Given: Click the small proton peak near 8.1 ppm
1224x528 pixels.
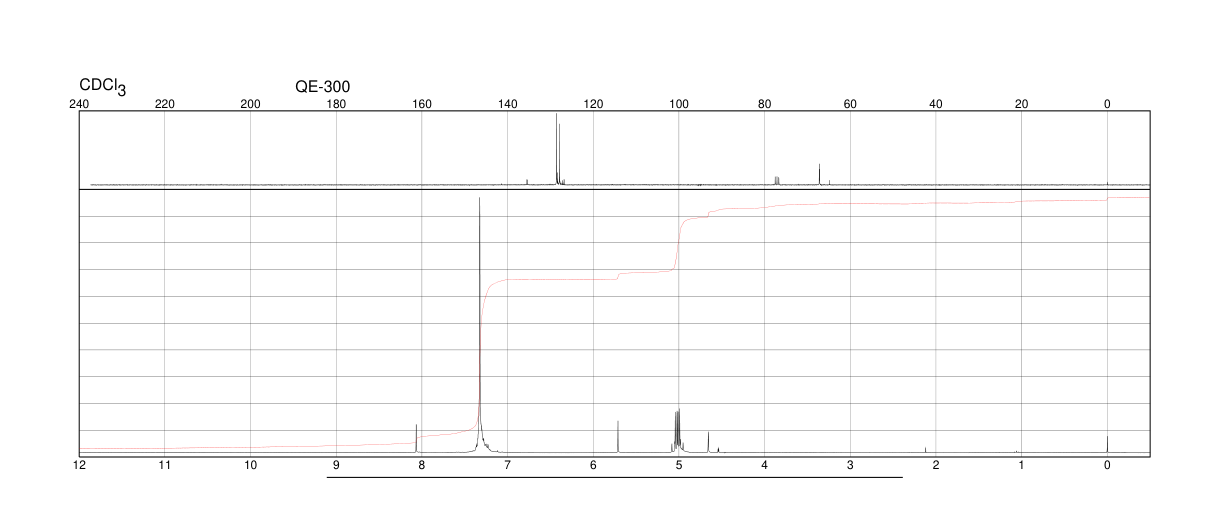Looking at the screenshot, I should click(416, 438).
